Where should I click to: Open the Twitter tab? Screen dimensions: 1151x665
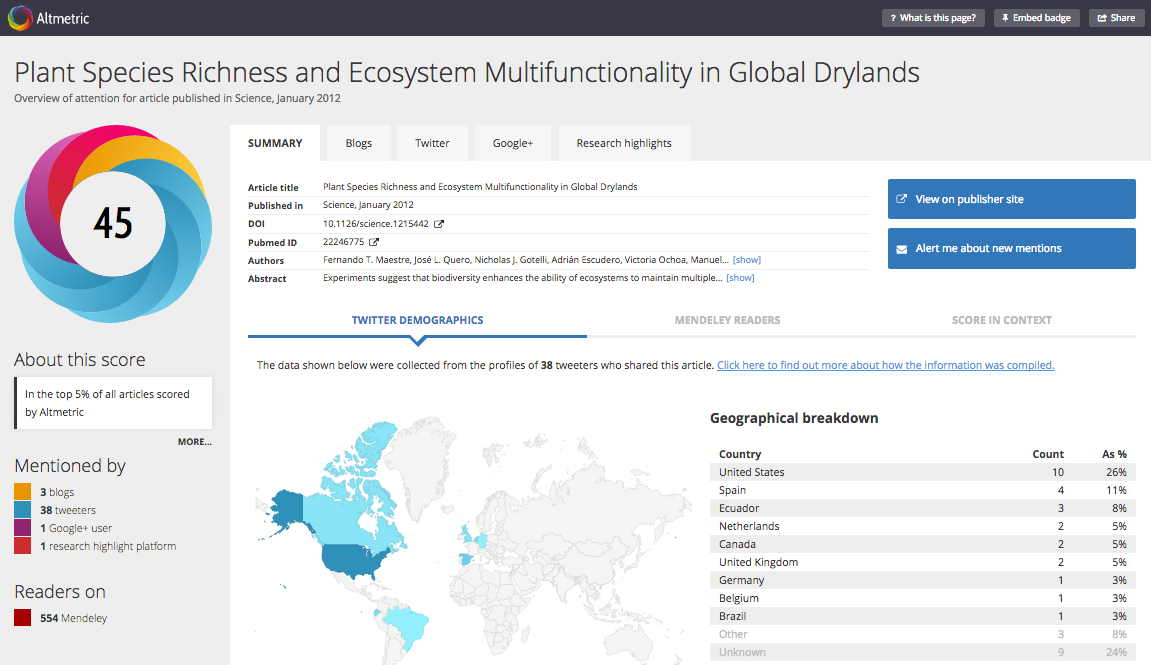coord(432,143)
